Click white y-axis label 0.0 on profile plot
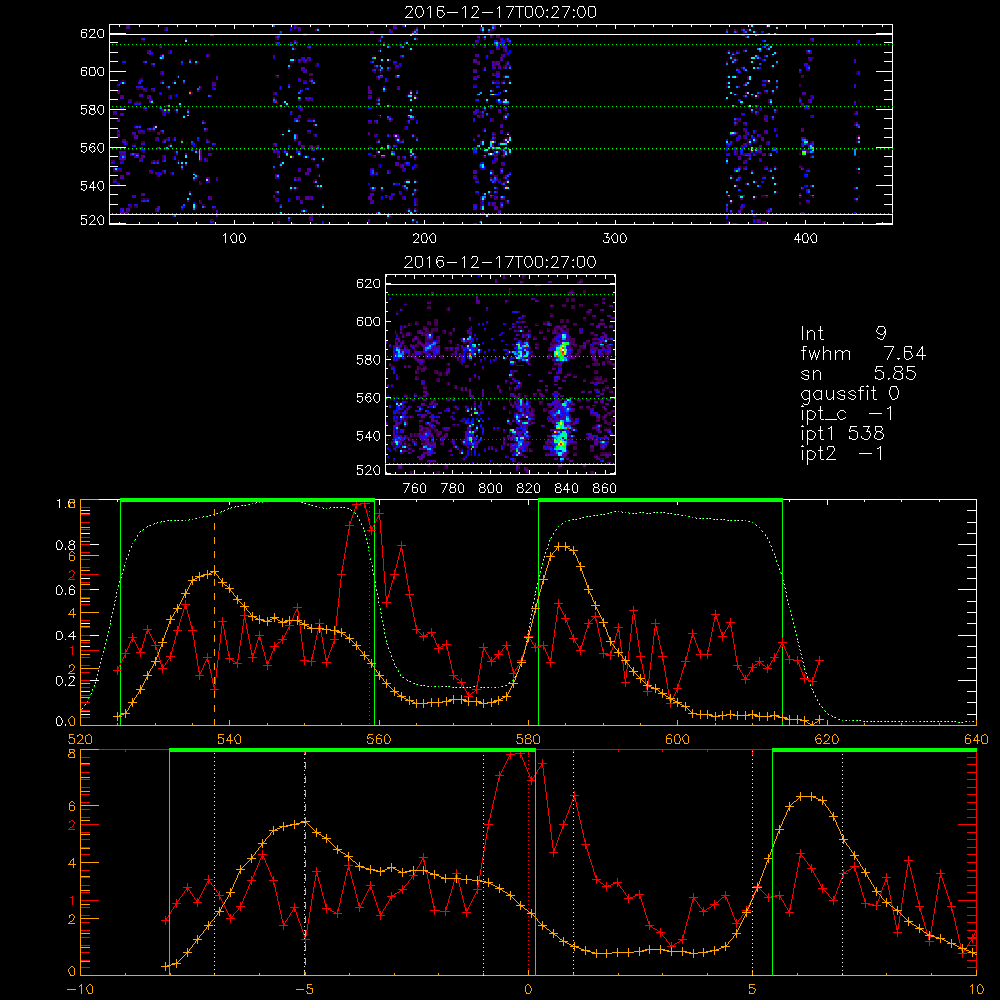This screenshot has height=1000, width=1000. [x=66, y=721]
